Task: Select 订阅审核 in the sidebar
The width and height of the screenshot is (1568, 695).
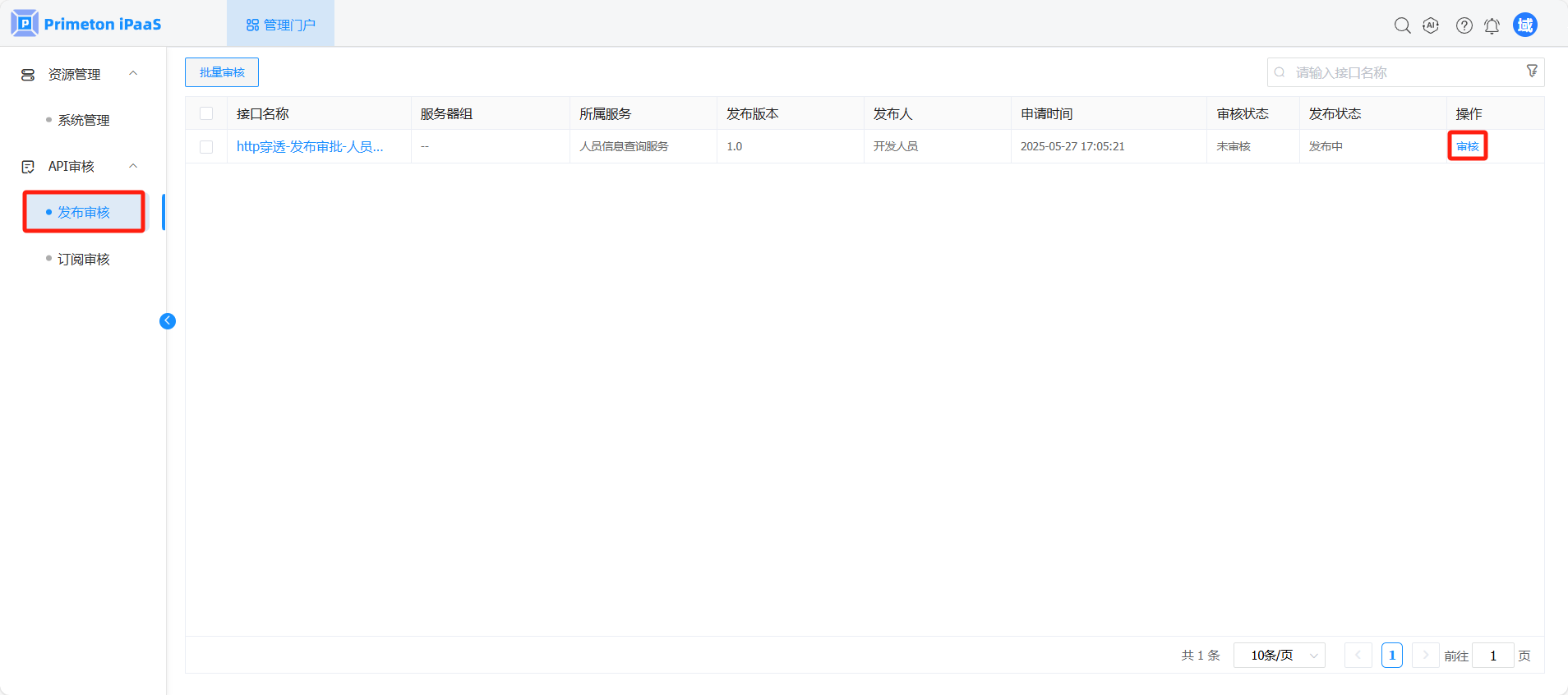Action: [x=84, y=260]
